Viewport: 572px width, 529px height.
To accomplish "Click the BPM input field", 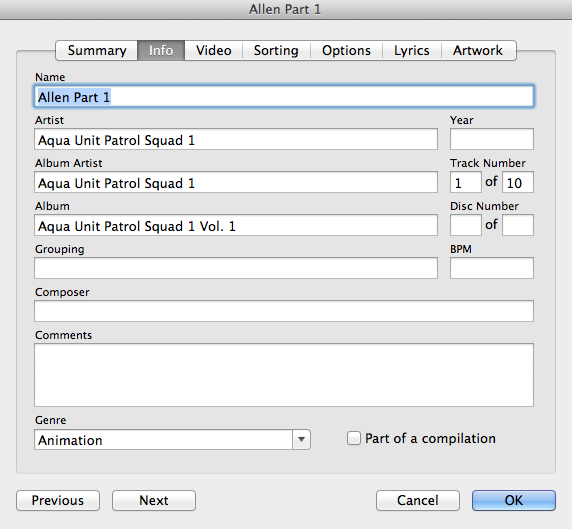I will click(x=492, y=268).
